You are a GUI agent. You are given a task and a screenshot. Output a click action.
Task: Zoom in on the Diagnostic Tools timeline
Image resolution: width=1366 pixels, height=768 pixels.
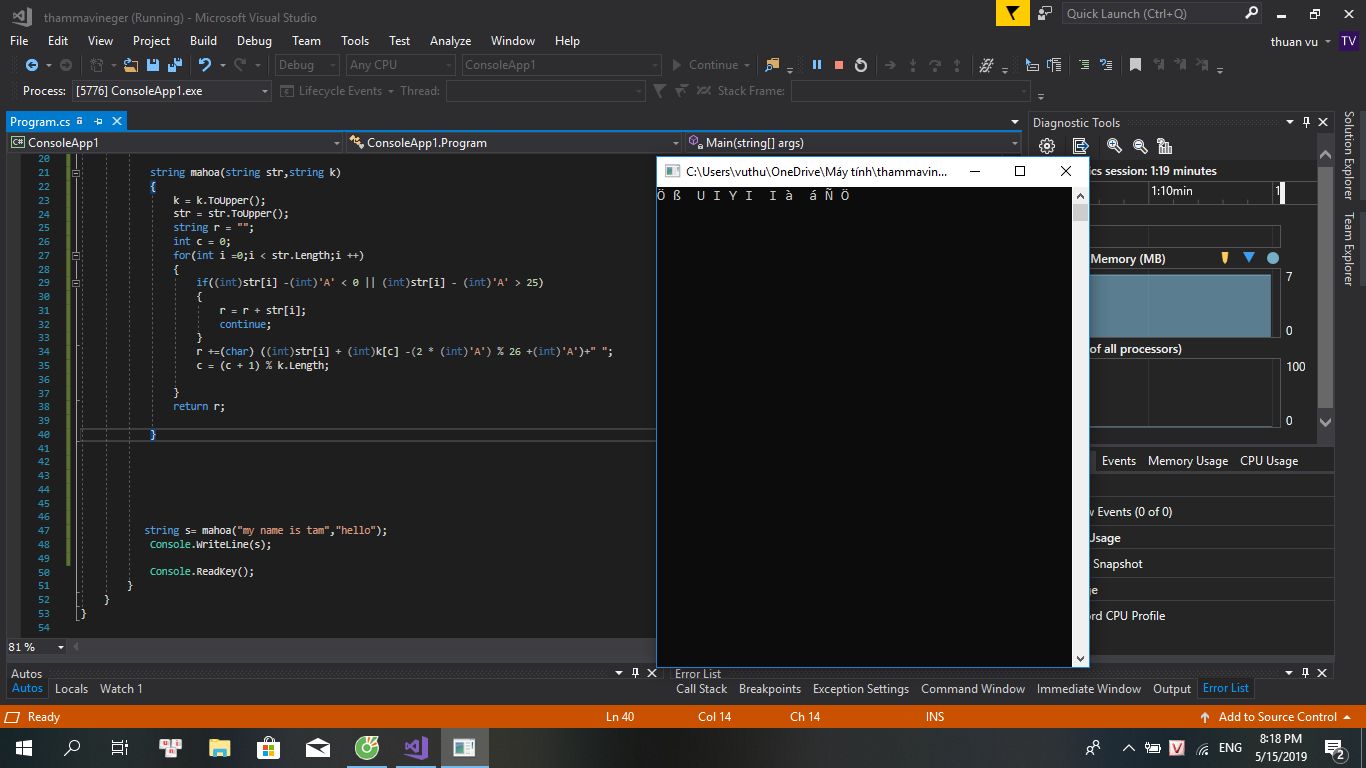coord(1114,147)
